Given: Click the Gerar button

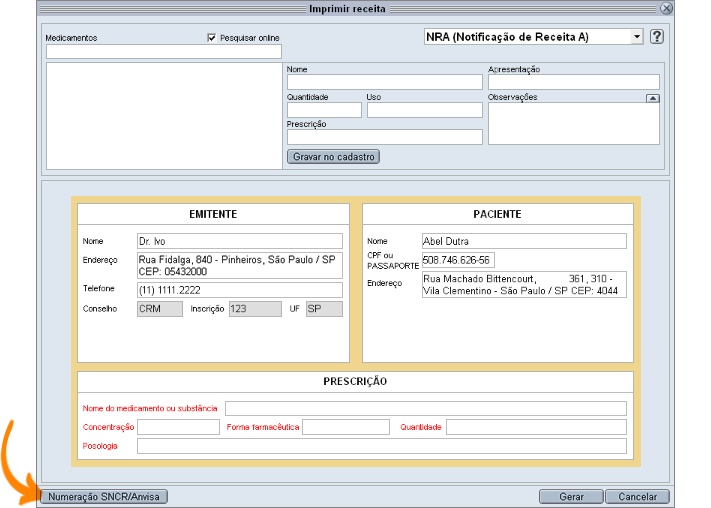Looking at the screenshot, I should coord(571,497).
